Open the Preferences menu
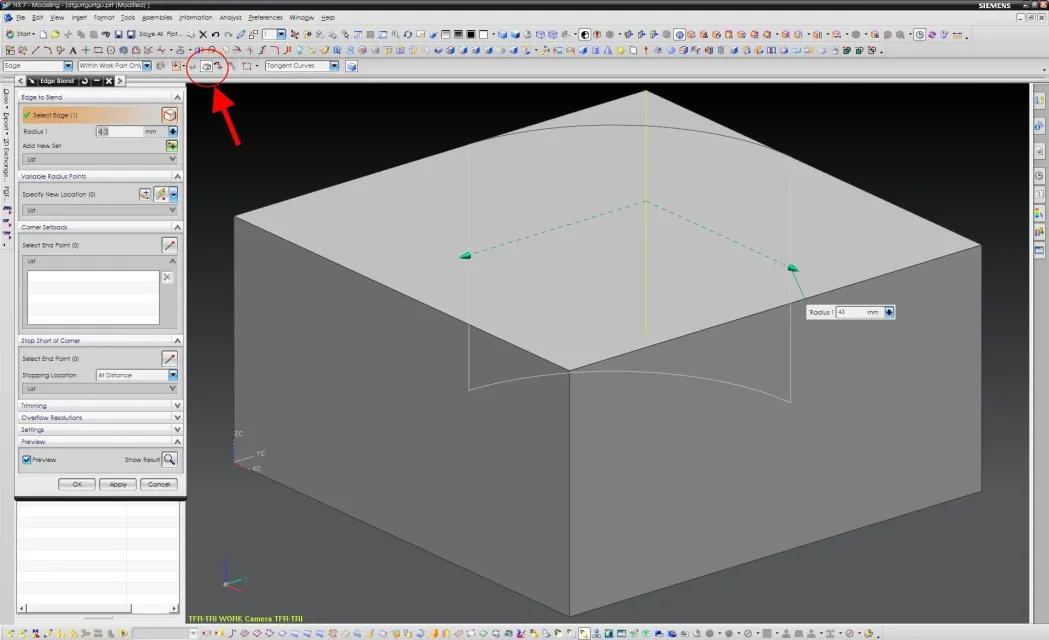The width and height of the screenshot is (1049, 640). pyautogui.click(x=265, y=18)
